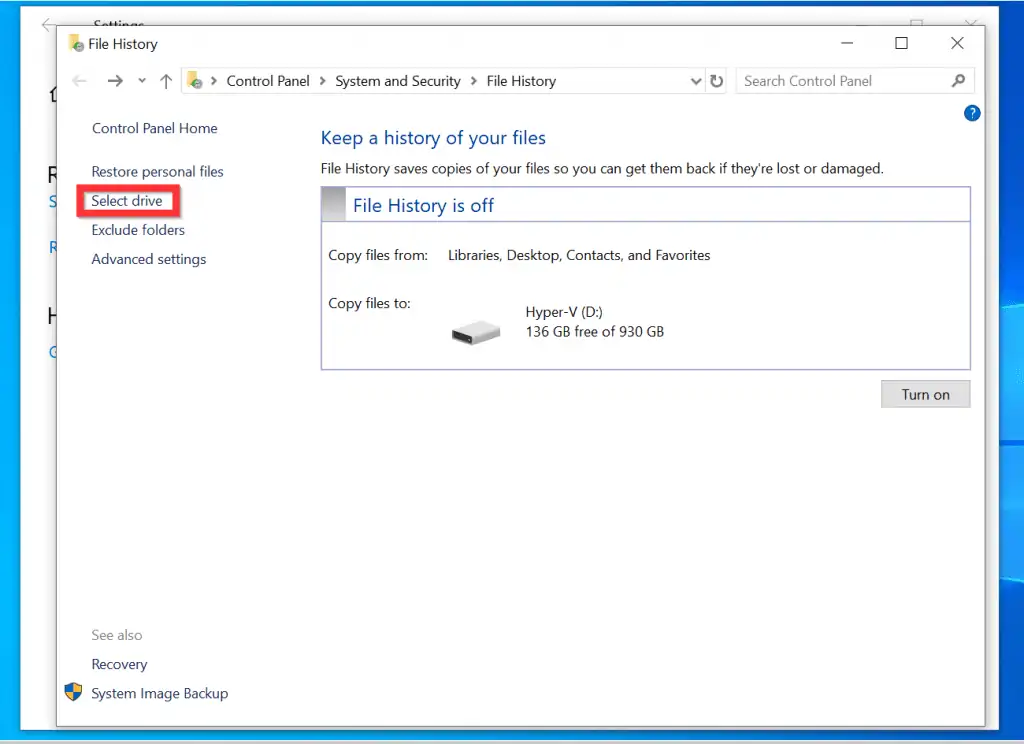Click the back navigation arrow
Viewport: 1024px width, 744px height.
pyautogui.click(x=80, y=81)
